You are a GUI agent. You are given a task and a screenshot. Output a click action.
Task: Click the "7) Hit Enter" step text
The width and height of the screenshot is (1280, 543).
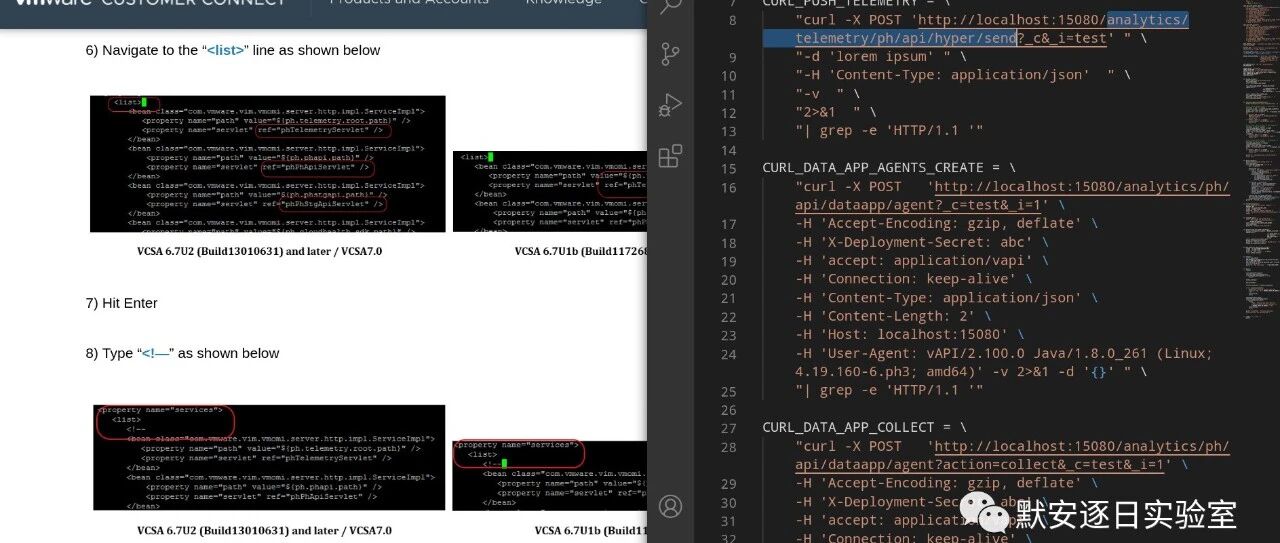tap(122, 303)
